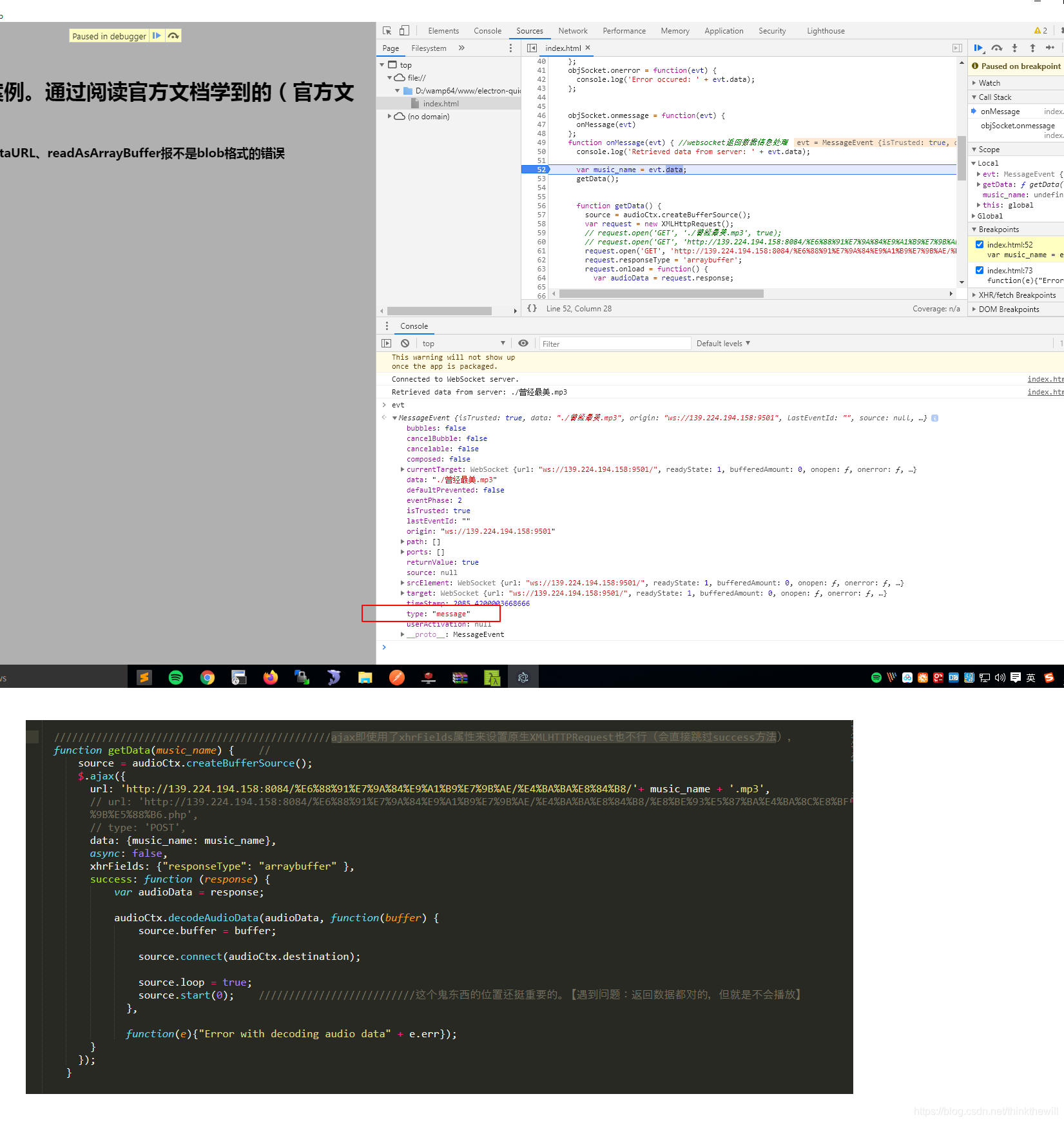
Task: Open the Sources panel three-dot menu
Action: click(x=511, y=48)
